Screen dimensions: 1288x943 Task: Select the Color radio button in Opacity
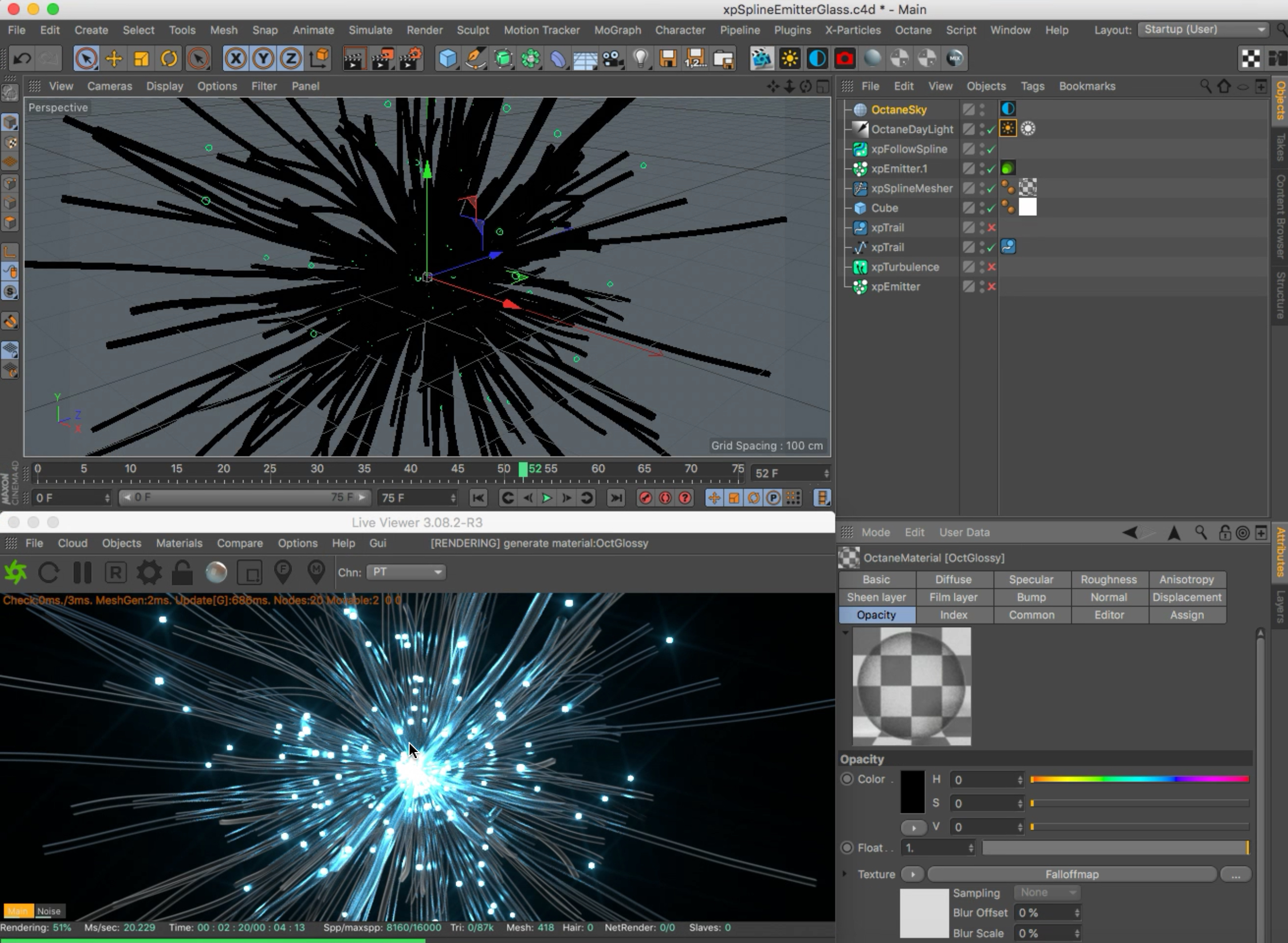847,778
